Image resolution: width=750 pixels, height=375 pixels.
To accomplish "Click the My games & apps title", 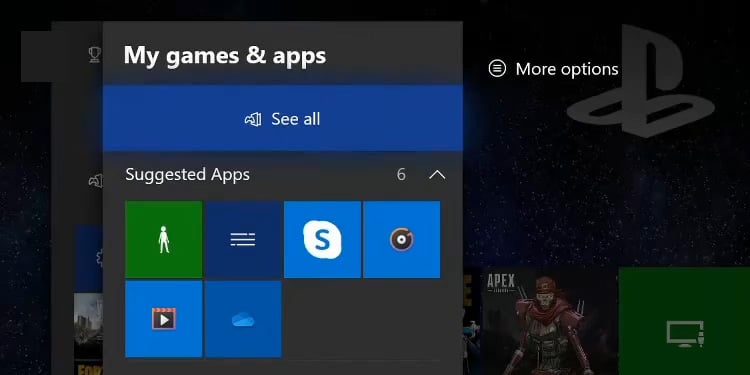I will (225, 55).
